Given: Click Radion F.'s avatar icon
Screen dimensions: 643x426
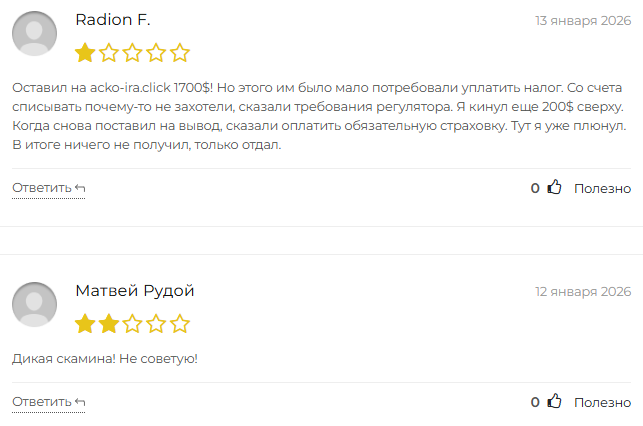Looking at the screenshot, I should [x=34, y=33].
